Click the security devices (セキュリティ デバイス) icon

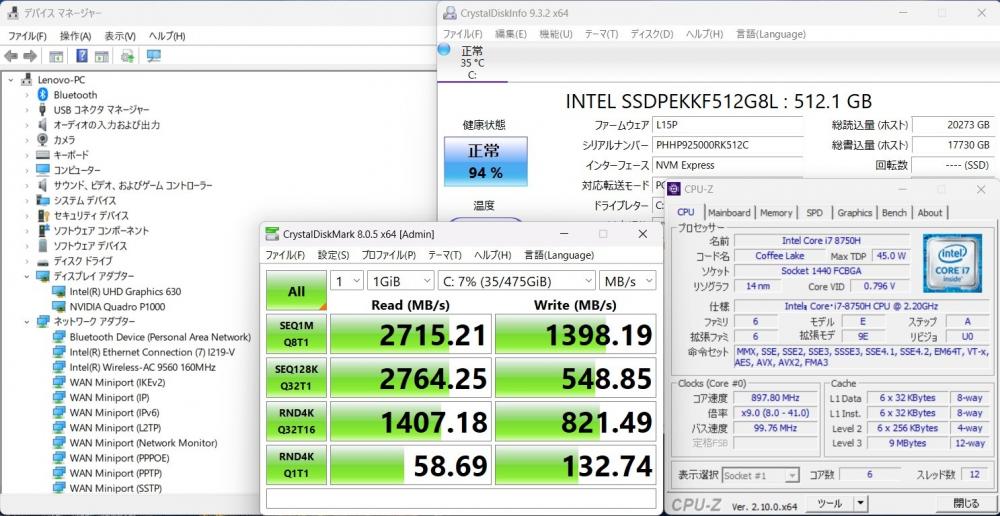coord(43,216)
